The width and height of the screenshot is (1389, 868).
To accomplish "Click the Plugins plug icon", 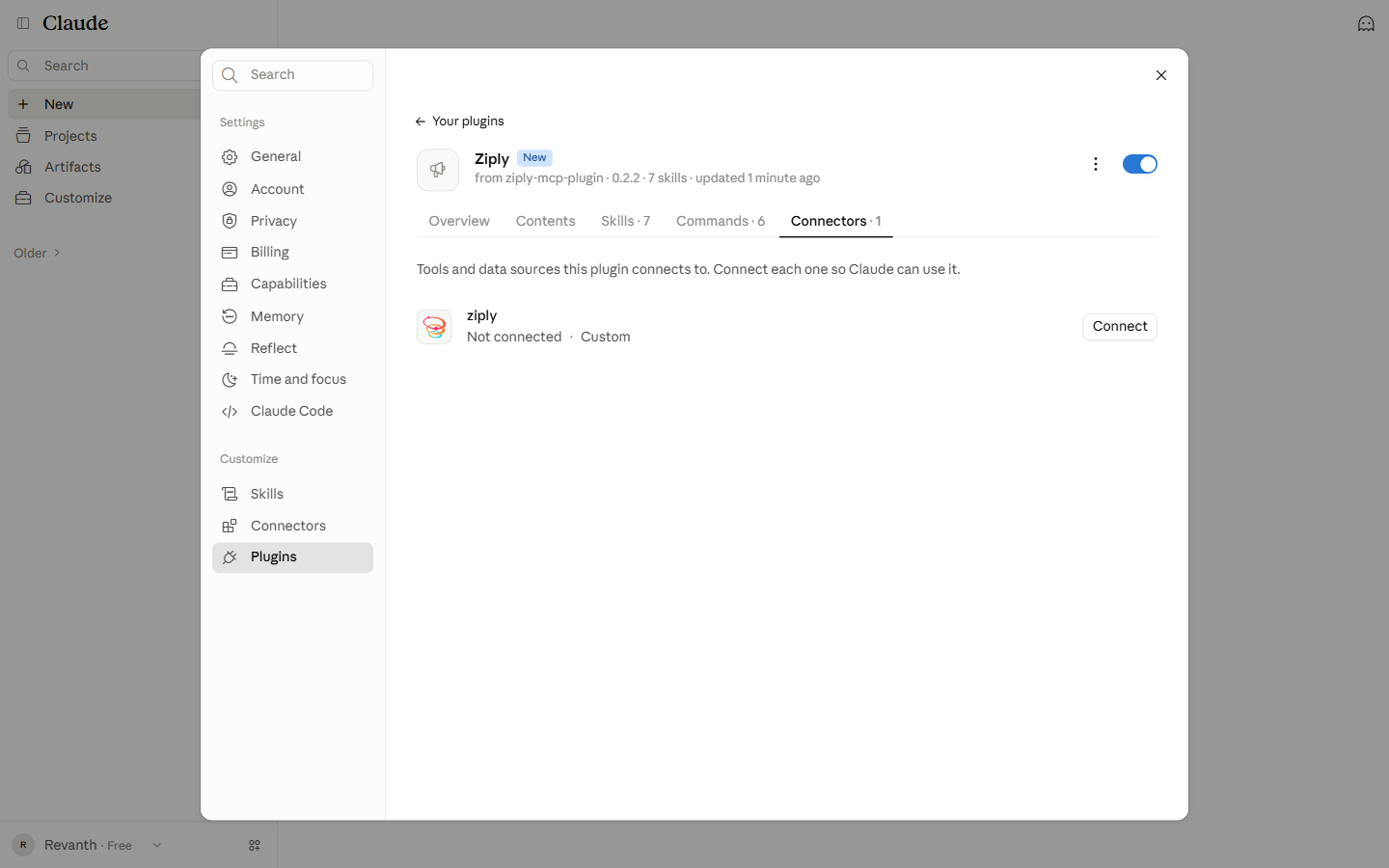I will point(230,557).
